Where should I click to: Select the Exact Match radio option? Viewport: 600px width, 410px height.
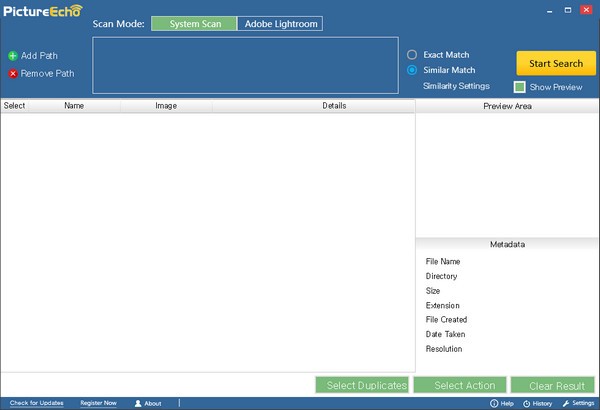tap(412, 54)
